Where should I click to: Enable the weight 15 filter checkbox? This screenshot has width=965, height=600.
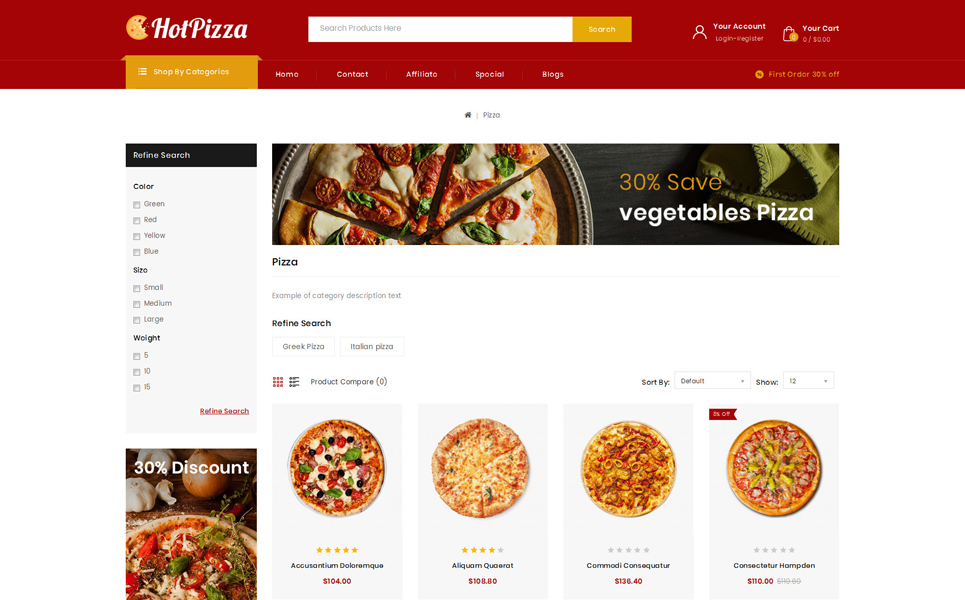point(137,388)
